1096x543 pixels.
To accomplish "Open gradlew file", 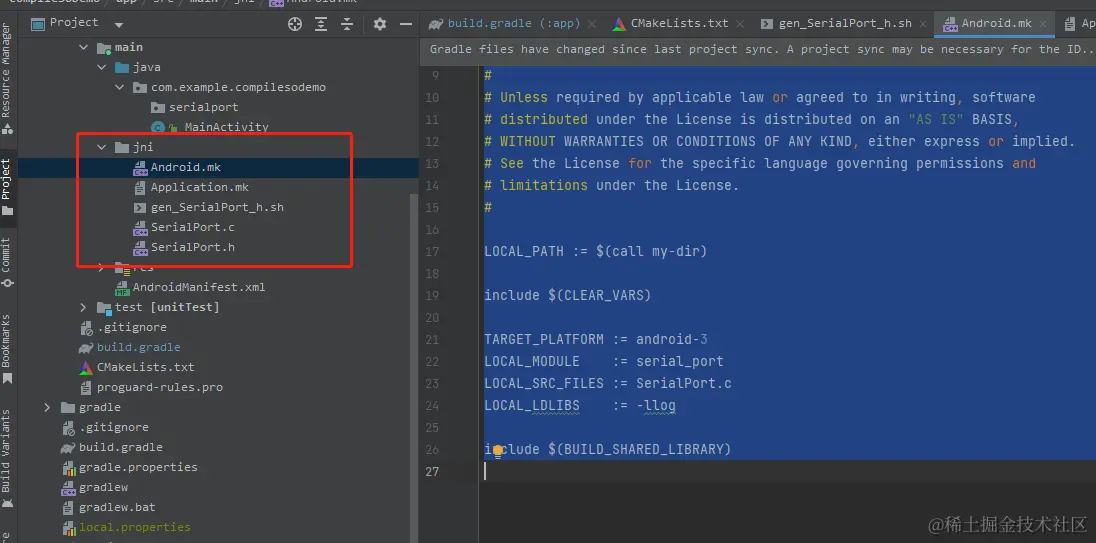I will click(103, 488).
